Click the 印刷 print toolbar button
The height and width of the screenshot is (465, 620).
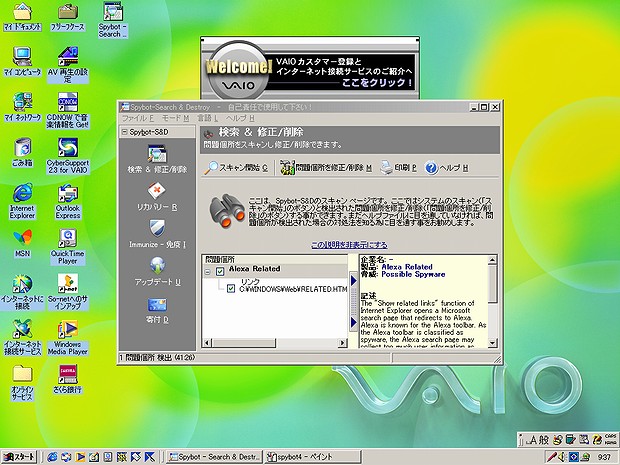[398, 168]
